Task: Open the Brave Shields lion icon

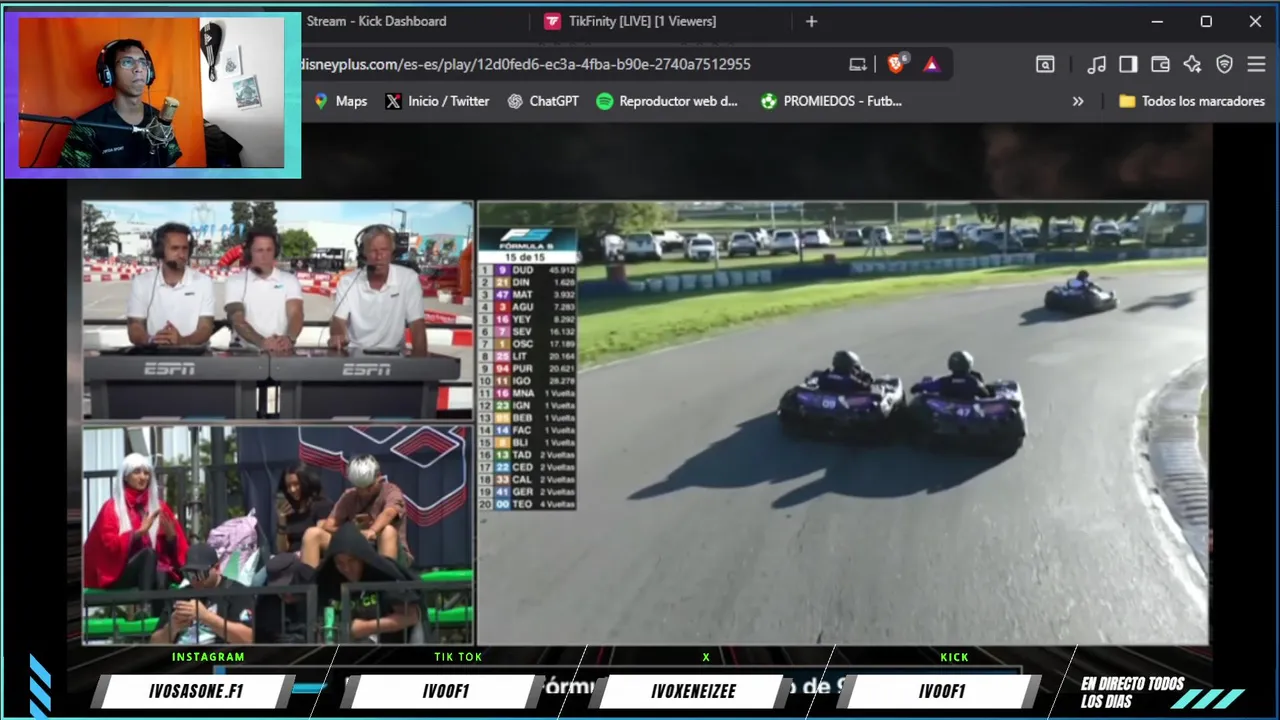Action: click(x=896, y=64)
